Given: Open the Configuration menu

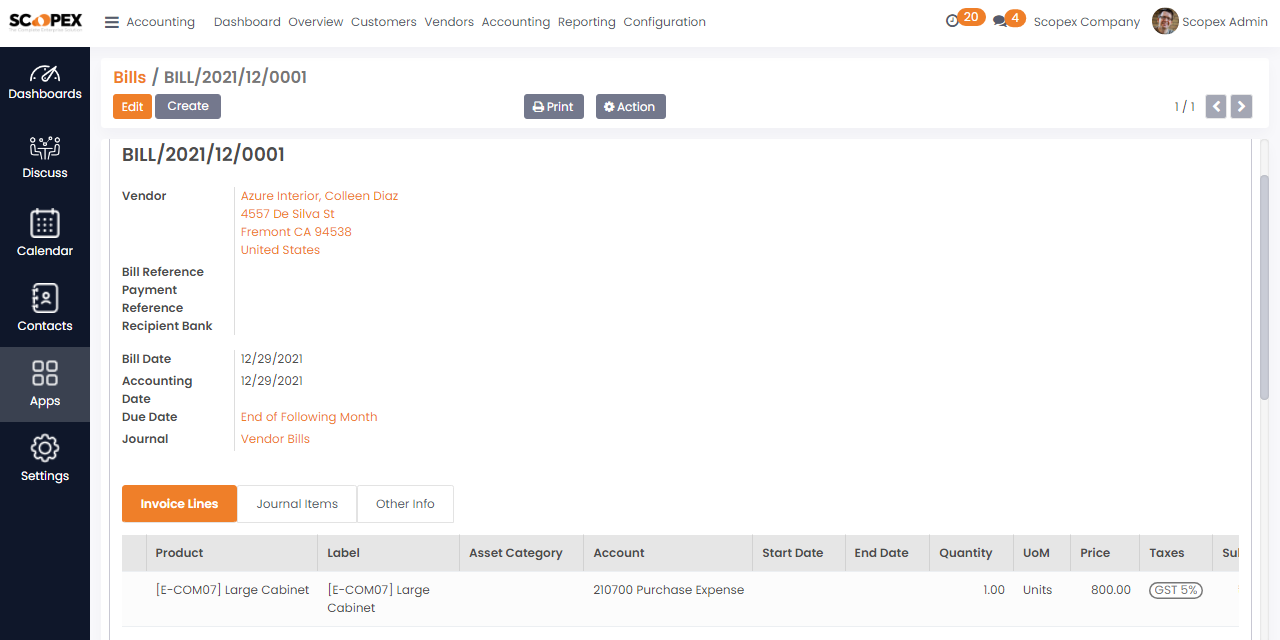Looking at the screenshot, I should [x=665, y=22].
